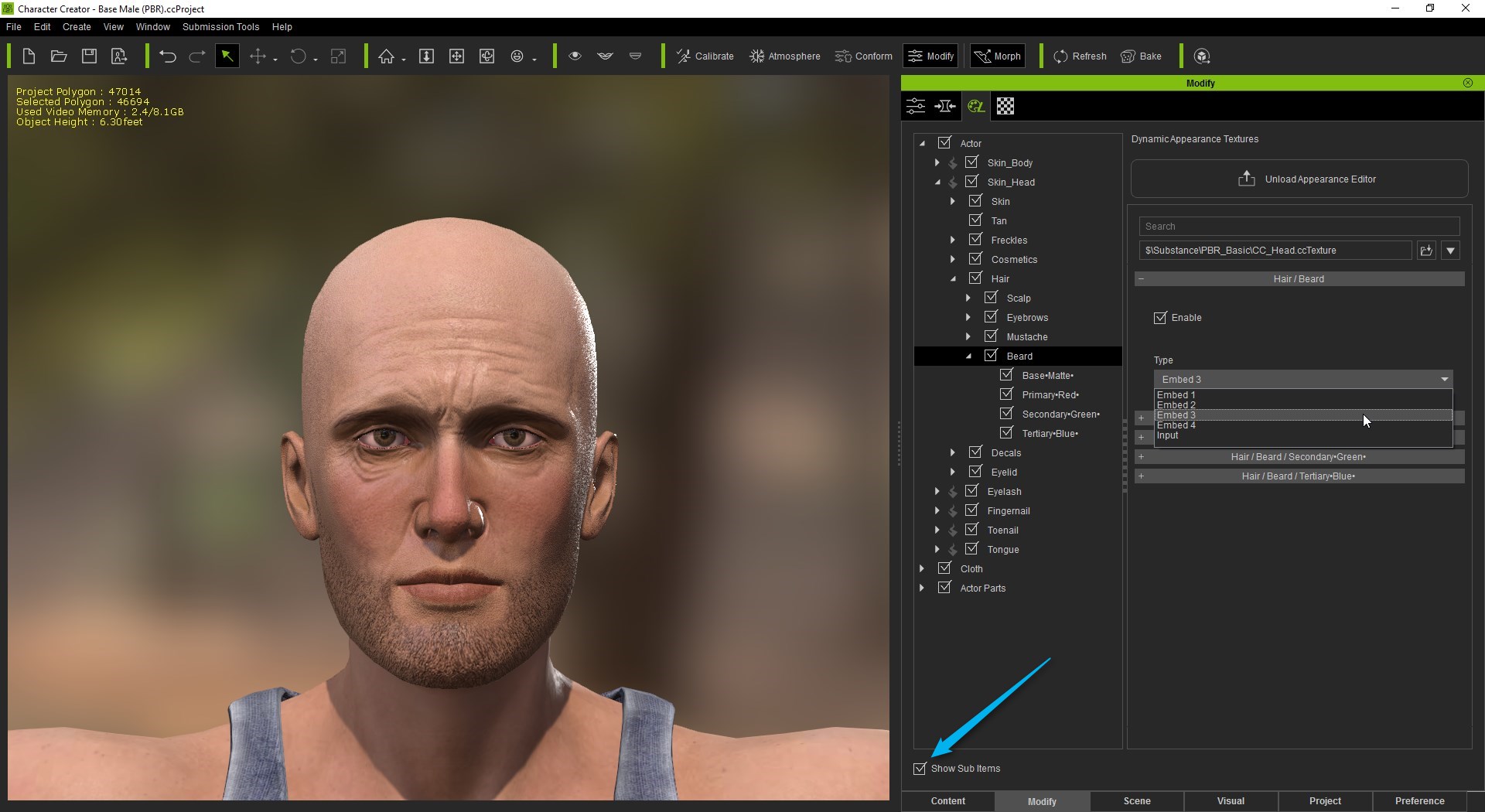The width and height of the screenshot is (1485, 812).
Task: Select Input from the Type list
Action: click(x=1303, y=435)
